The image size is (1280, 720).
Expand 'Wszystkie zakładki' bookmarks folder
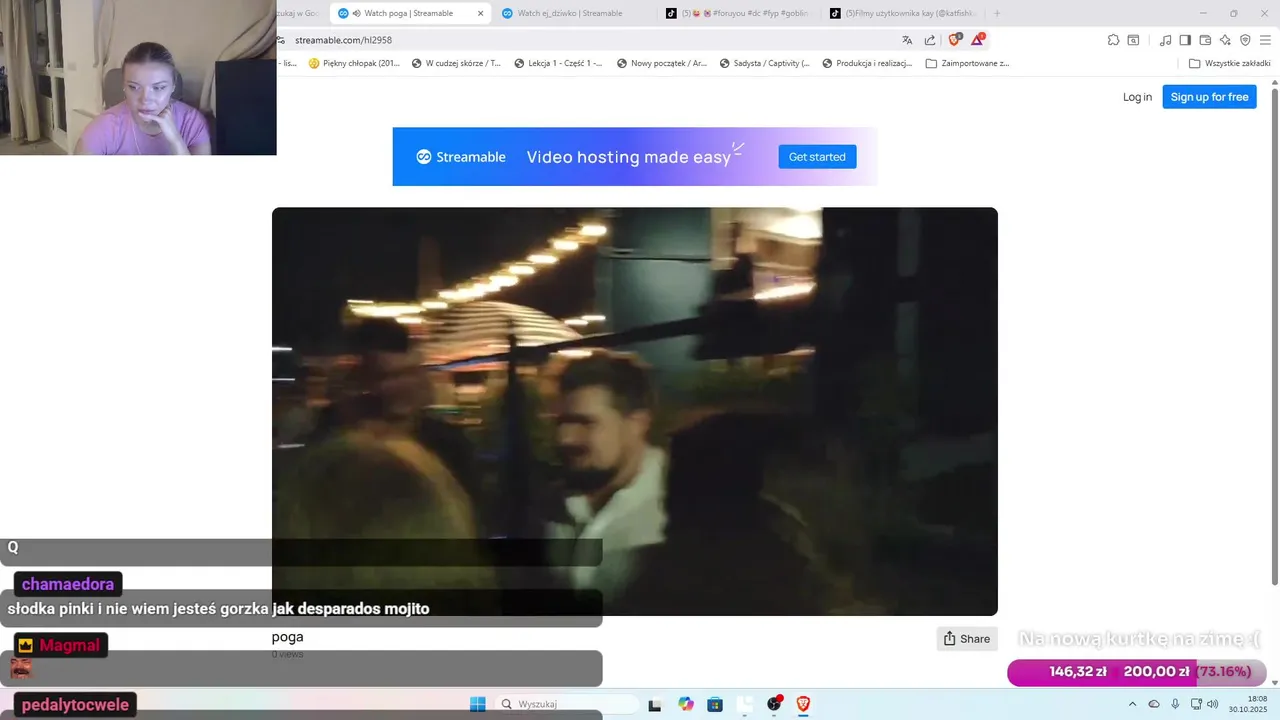coord(1230,63)
